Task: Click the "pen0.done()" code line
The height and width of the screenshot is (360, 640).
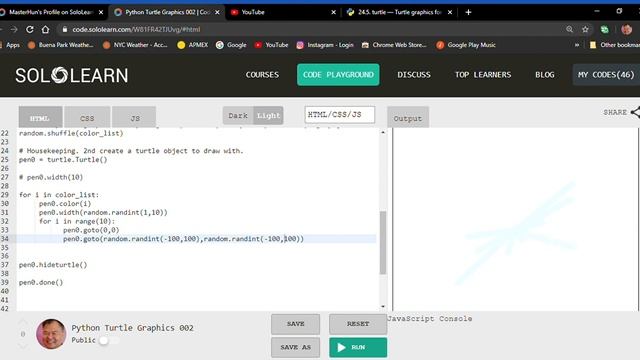Action: pos(41,282)
